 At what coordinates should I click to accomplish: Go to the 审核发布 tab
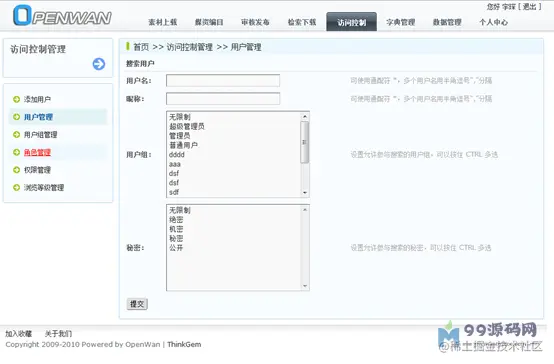[255, 22]
